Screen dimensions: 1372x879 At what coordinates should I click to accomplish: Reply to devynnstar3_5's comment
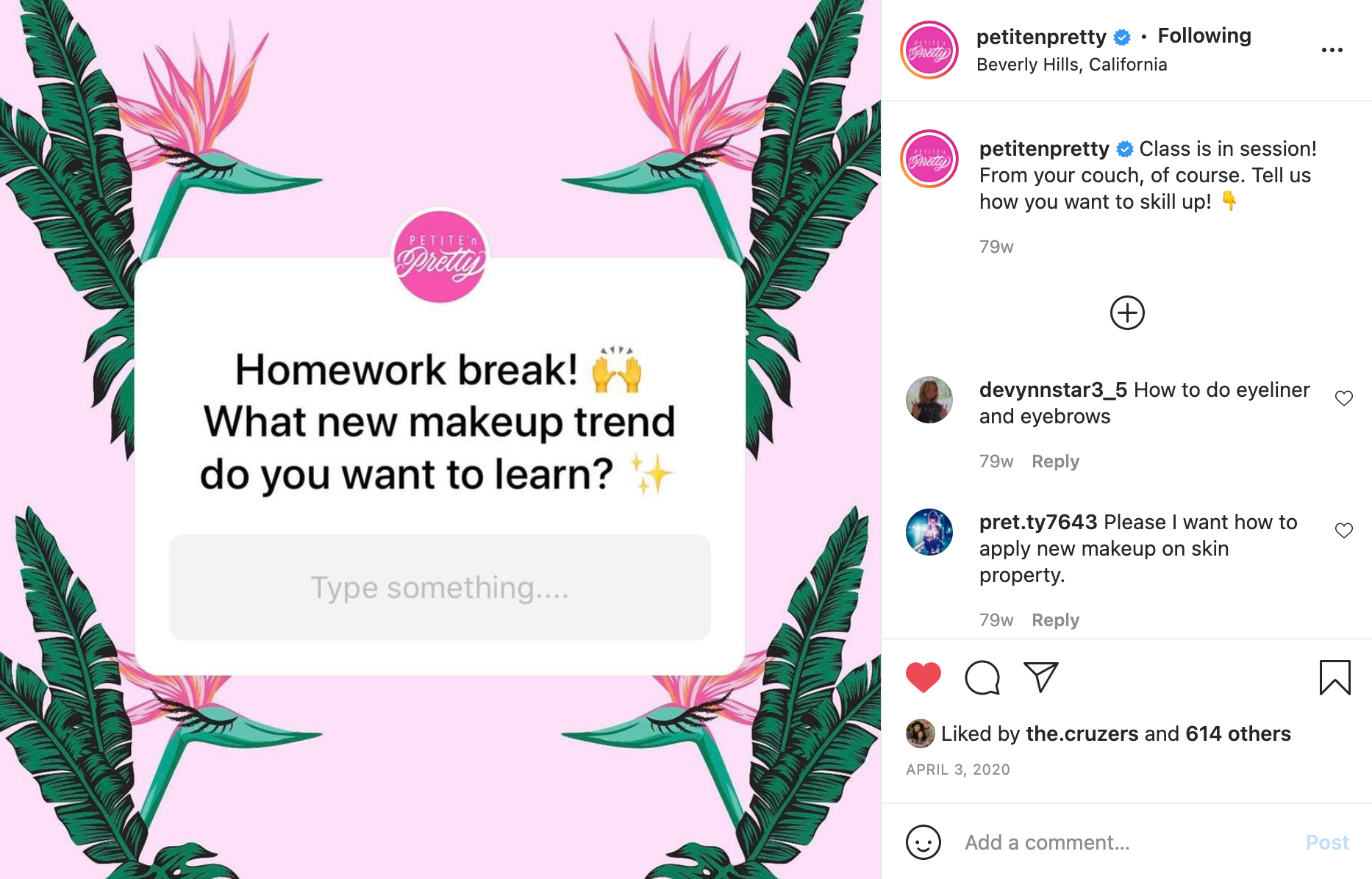tap(1055, 462)
